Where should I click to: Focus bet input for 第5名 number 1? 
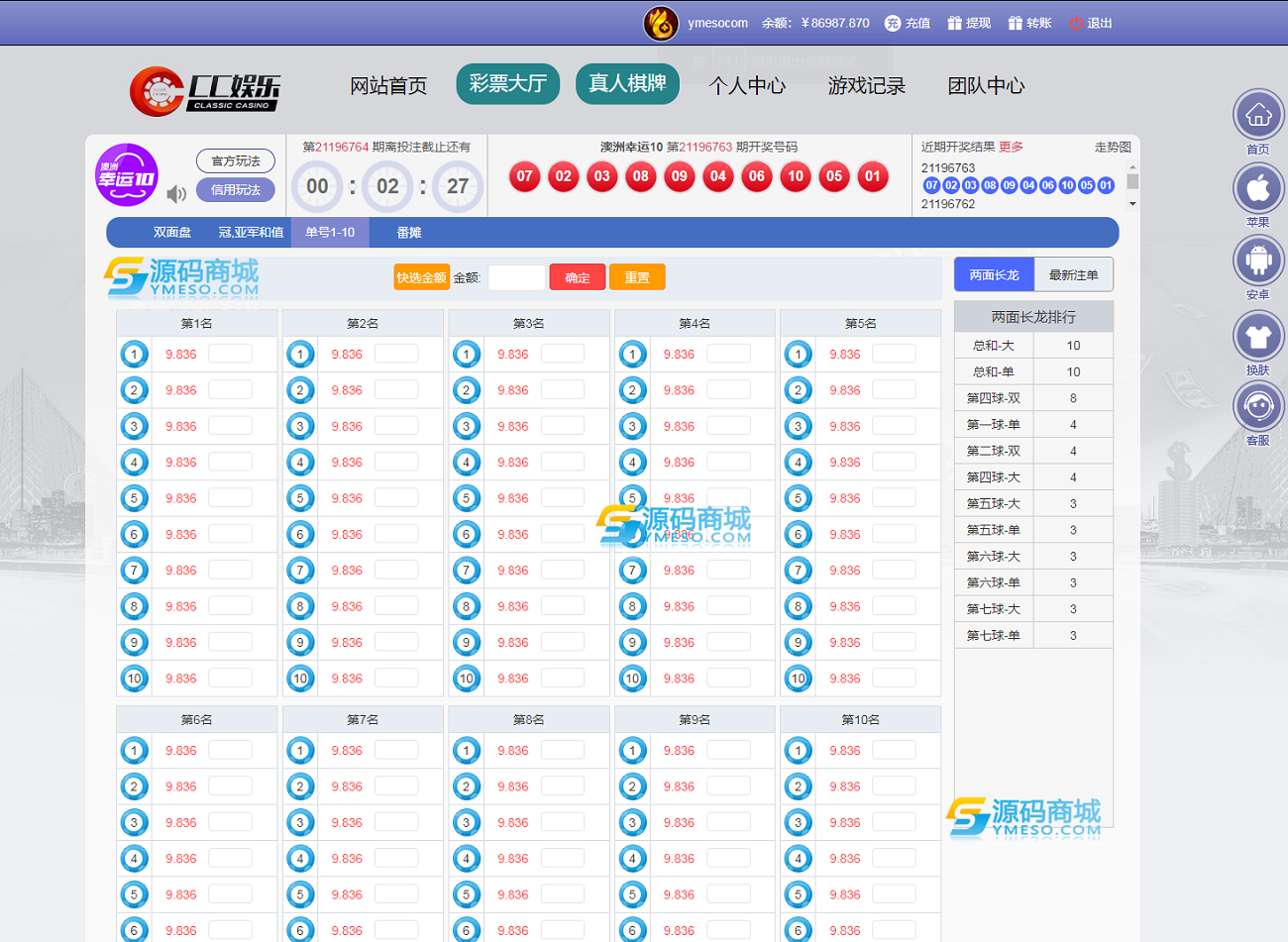coord(895,354)
